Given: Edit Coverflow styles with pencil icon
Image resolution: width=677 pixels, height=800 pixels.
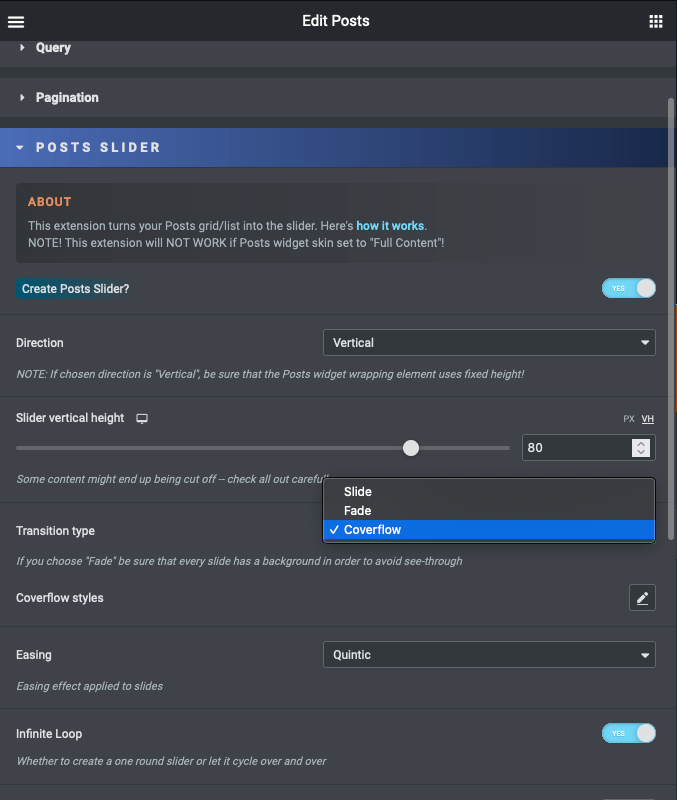Looking at the screenshot, I should point(642,598).
